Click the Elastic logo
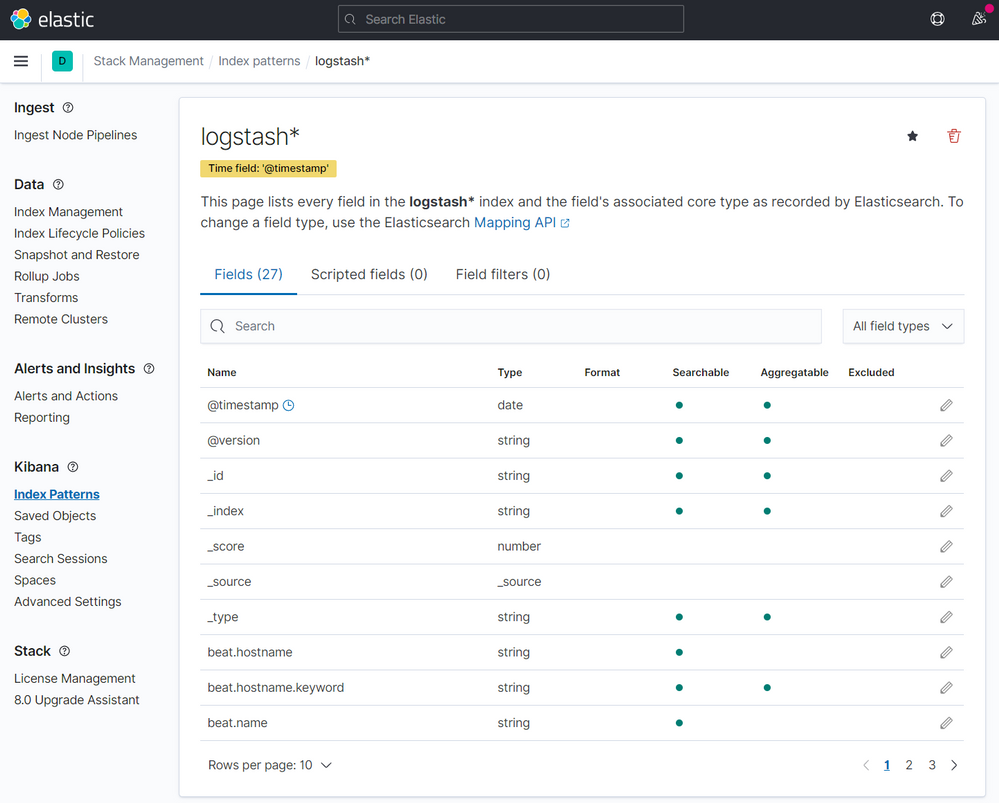Image resolution: width=999 pixels, height=803 pixels. (x=52, y=19)
